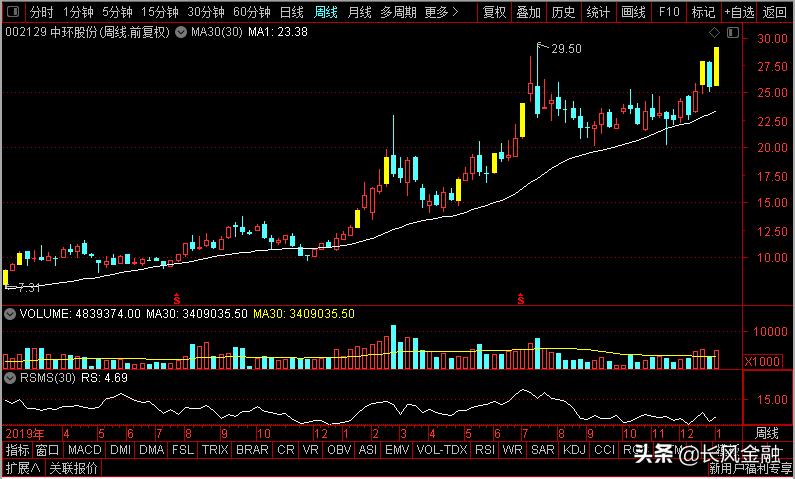The width and height of the screenshot is (795, 479).
Task: Expand the RSMS(30) indicator dropdown
Action: point(9,378)
